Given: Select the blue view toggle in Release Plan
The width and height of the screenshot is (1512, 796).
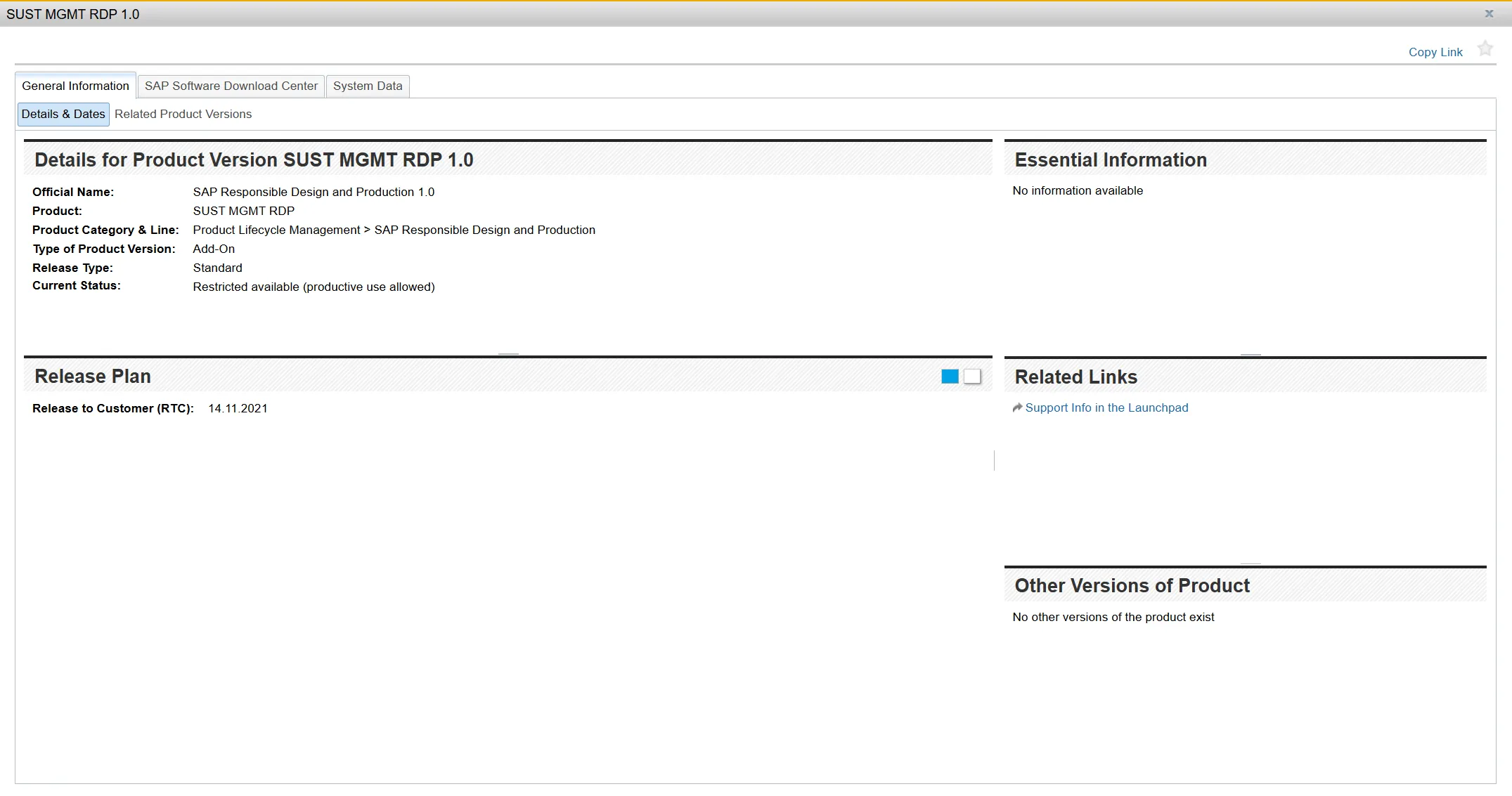Looking at the screenshot, I should coord(950,377).
